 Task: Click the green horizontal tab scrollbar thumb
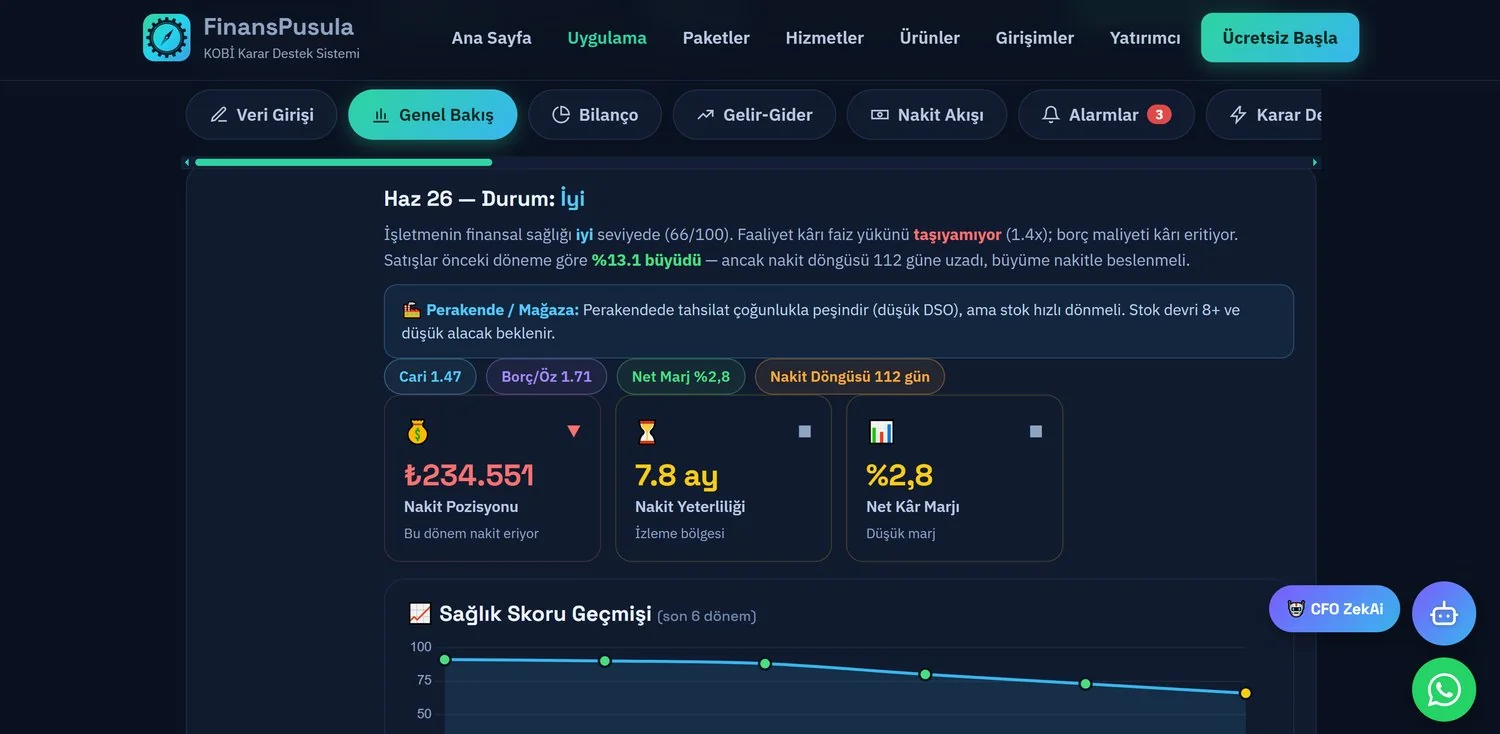click(x=343, y=162)
